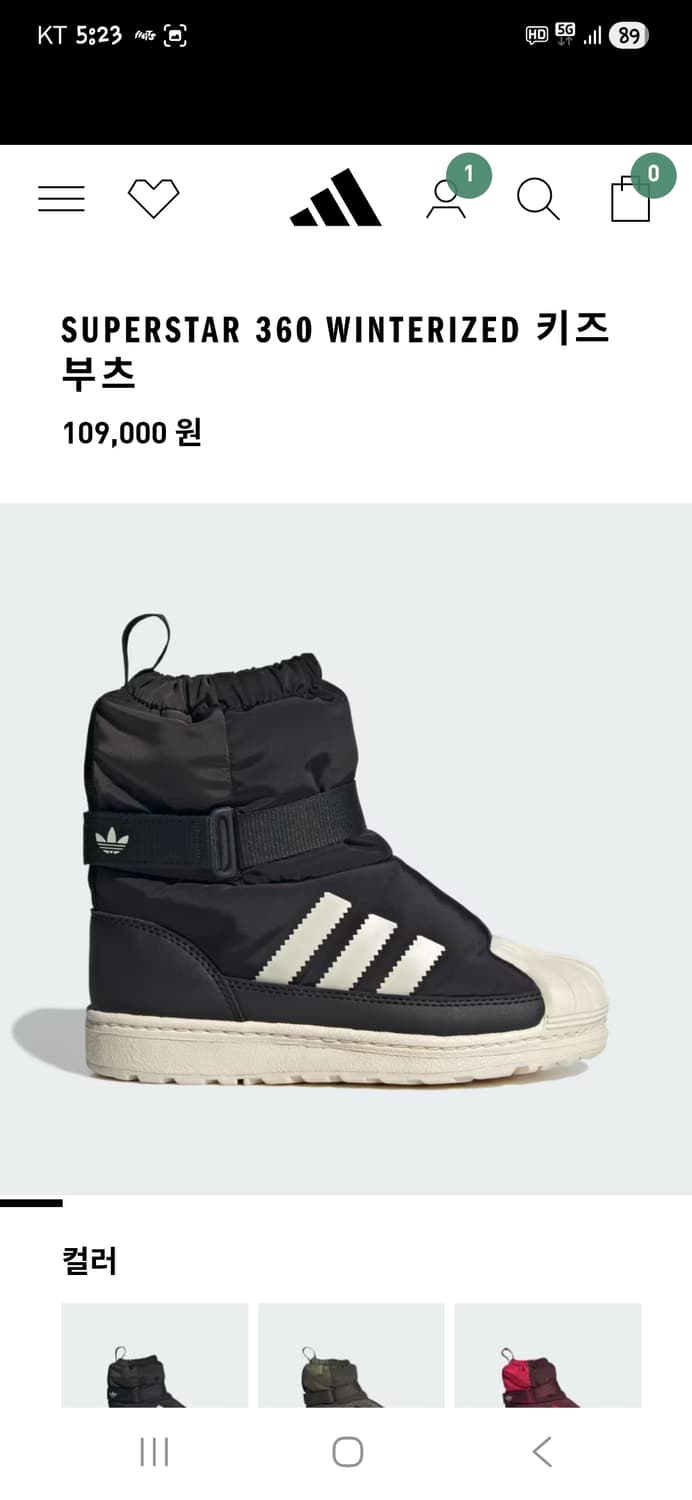Image resolution: width=692 pixels, height=1500 pixels.
Task: Tap the main black boot product image
Action: click(x=346, y=850)
